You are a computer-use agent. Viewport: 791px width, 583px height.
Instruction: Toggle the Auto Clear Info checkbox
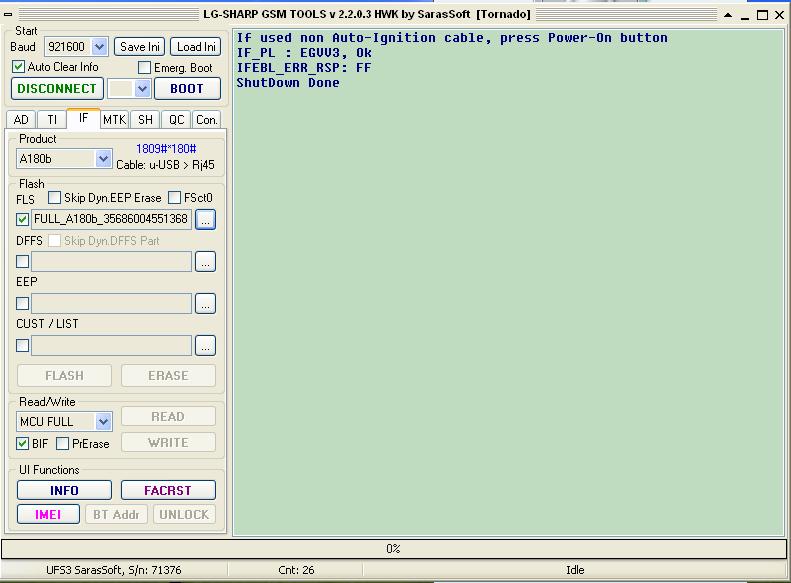pyautogui.click(x=19, y=67)
